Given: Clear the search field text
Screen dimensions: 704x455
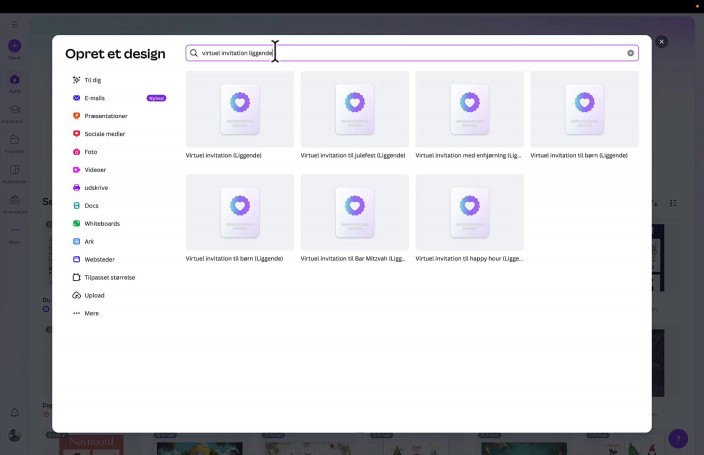Looking at the screenshot, I should coord(630,53).
